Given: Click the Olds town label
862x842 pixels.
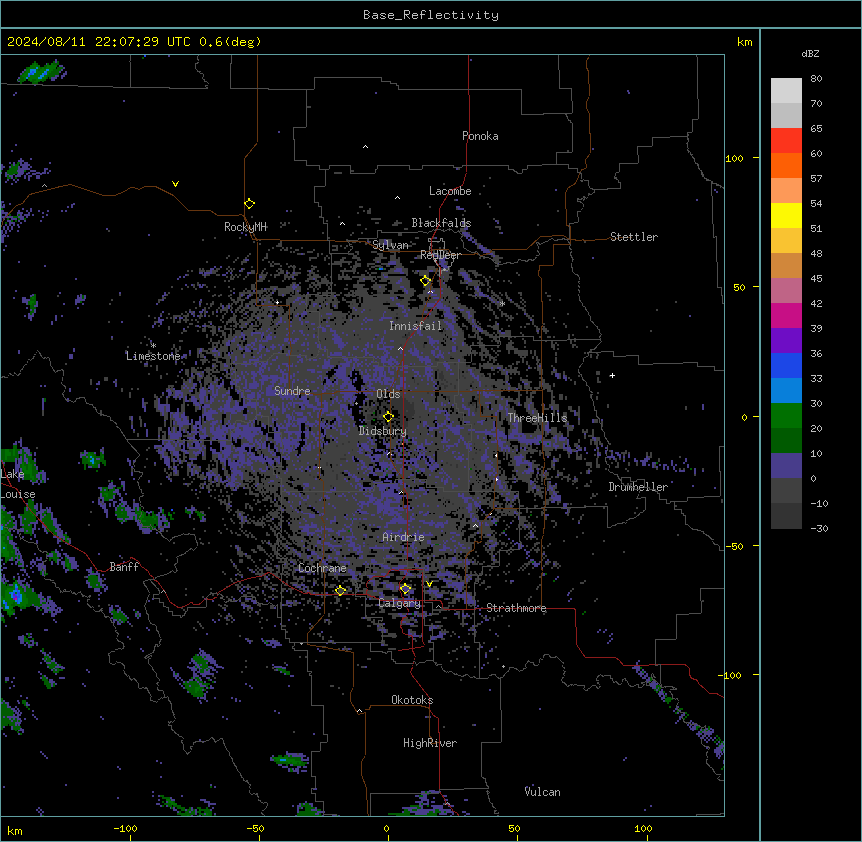Looking at the screenshot, I should coord(388,394).
